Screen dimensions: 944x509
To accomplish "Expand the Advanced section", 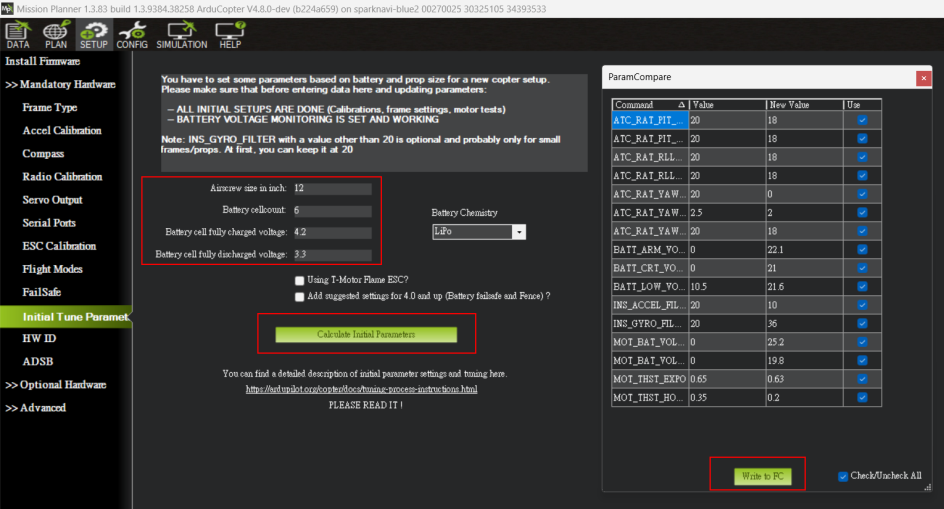I will pyautogui.click(x=36, y=408).
